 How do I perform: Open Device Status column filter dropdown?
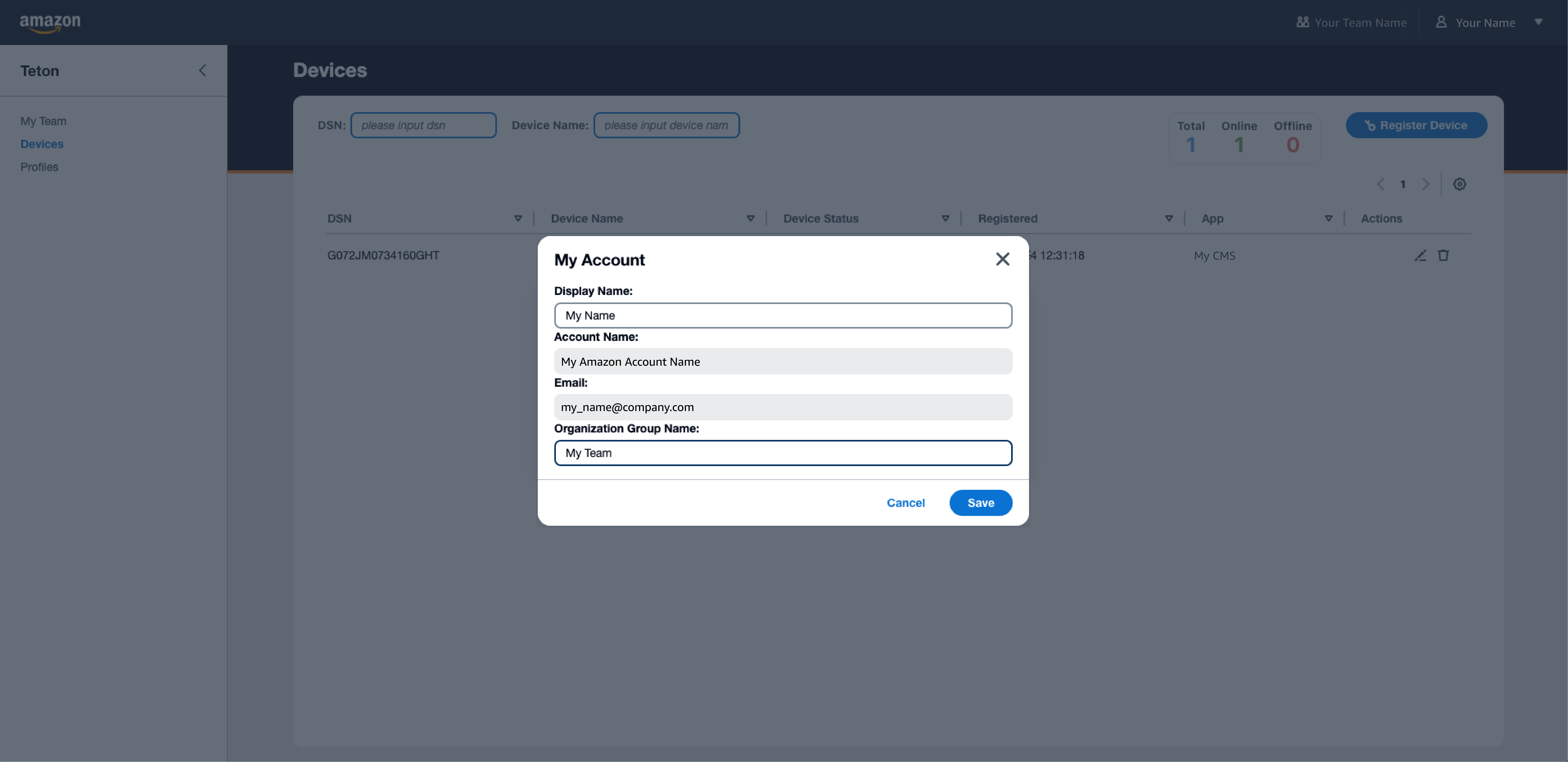(x=945, y=219)
